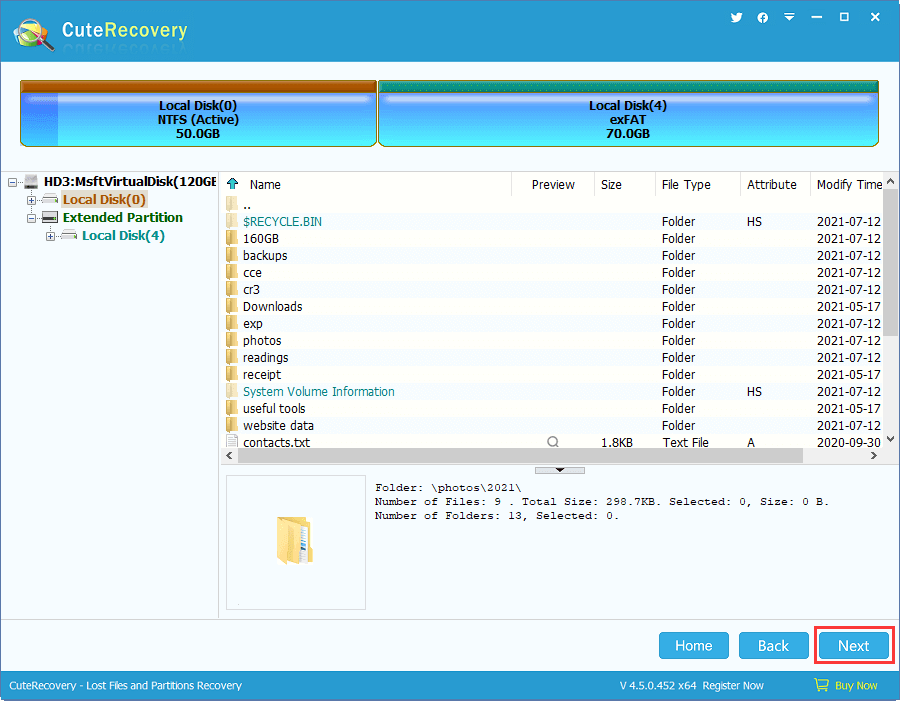Open the title bar dropdown menu icon
Image resolution: width=900 pixels, height=701 pixels.
[790, 17]
